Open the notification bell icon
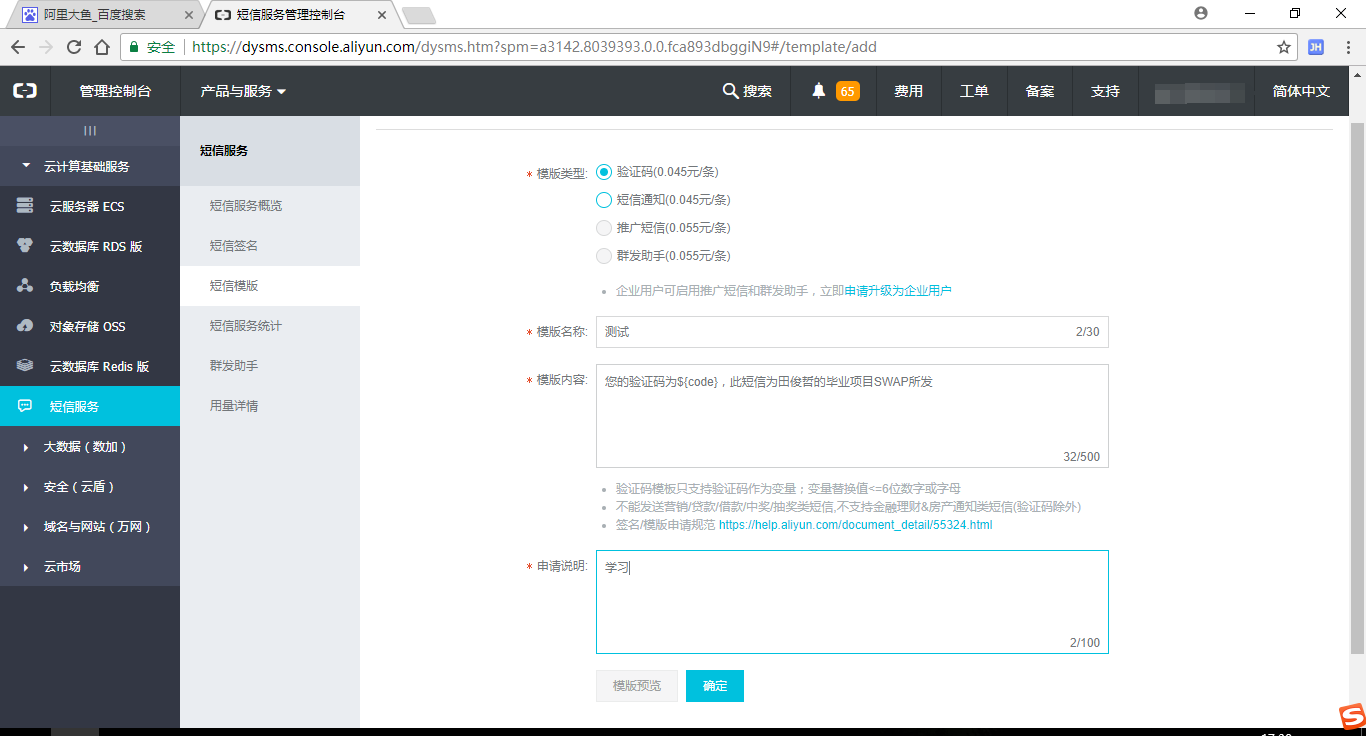 [819, 91]
